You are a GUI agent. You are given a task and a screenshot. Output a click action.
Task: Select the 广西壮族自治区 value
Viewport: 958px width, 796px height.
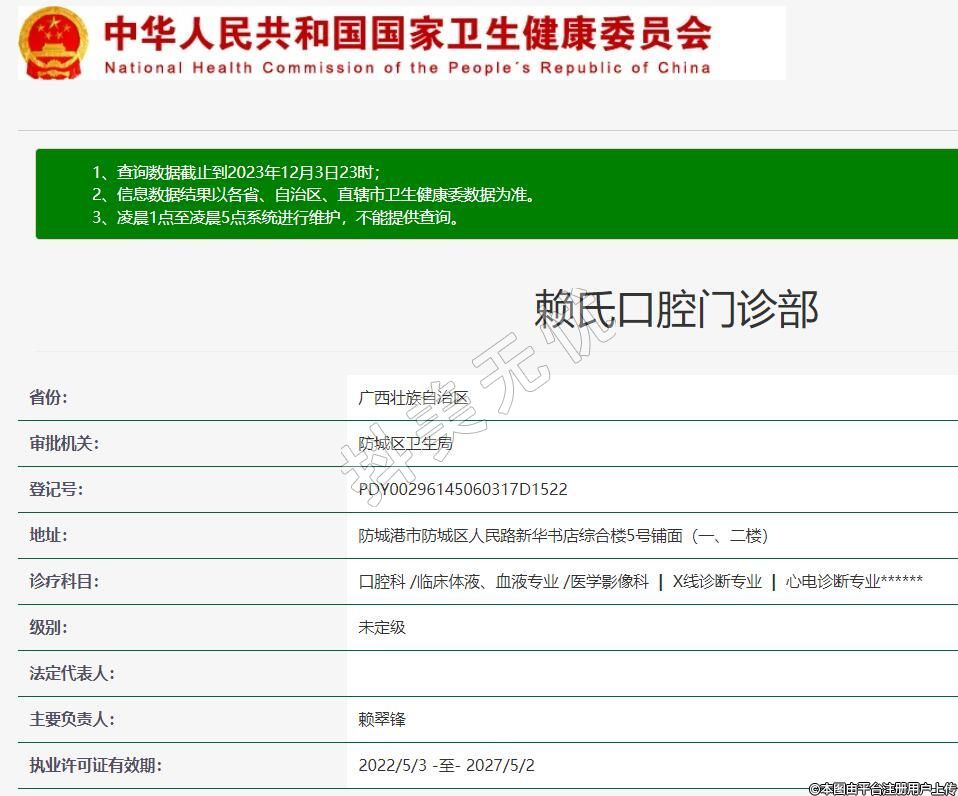click(x=413, y=397)
